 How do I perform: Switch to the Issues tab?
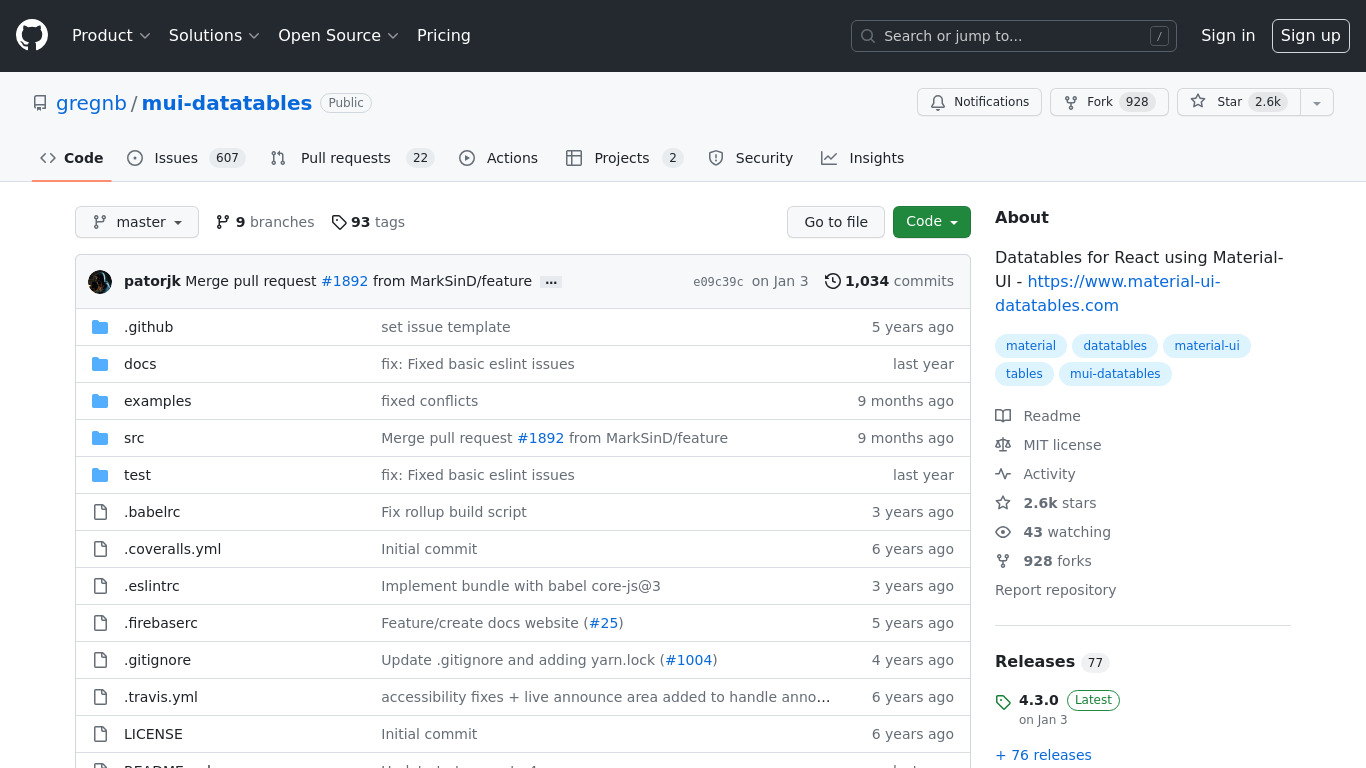click(186, 158)
